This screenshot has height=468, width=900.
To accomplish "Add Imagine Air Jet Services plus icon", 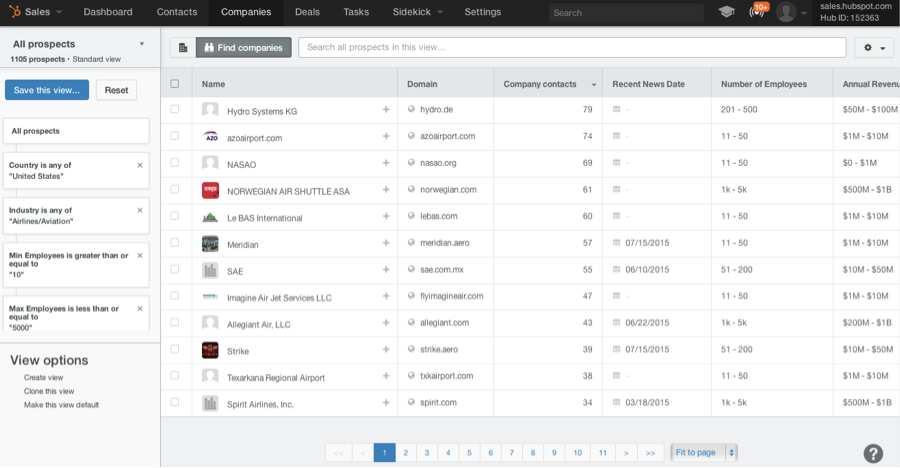I will (x=386, y=296).
